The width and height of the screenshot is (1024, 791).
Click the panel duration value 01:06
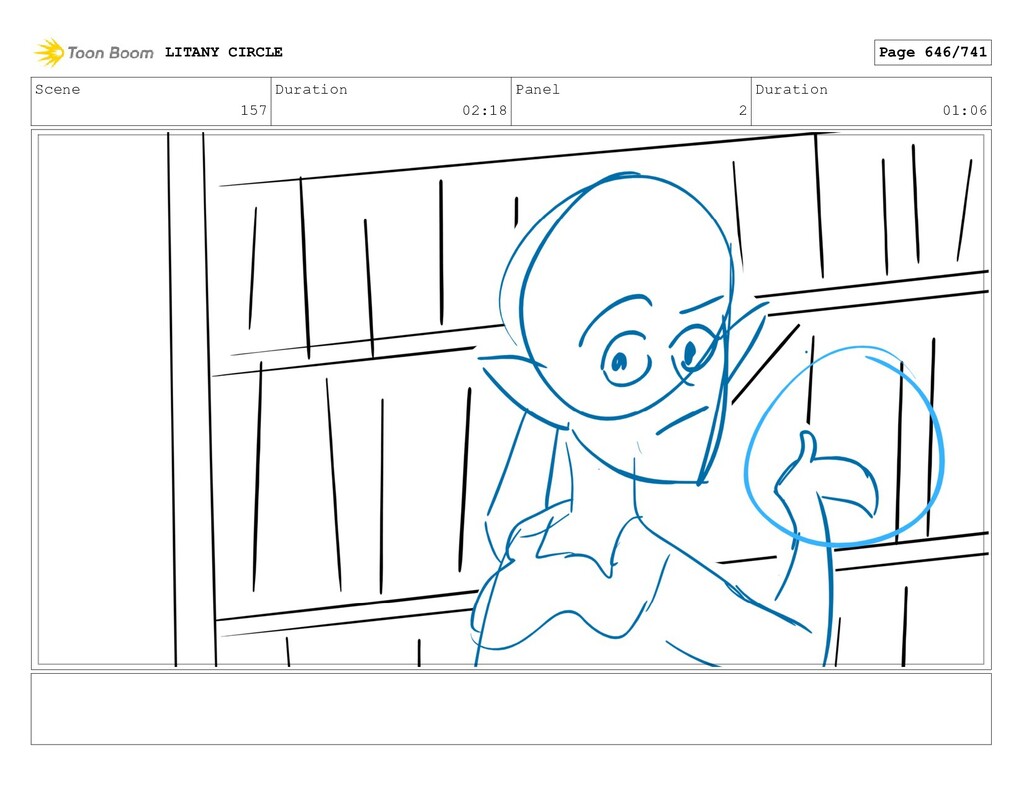965,110
